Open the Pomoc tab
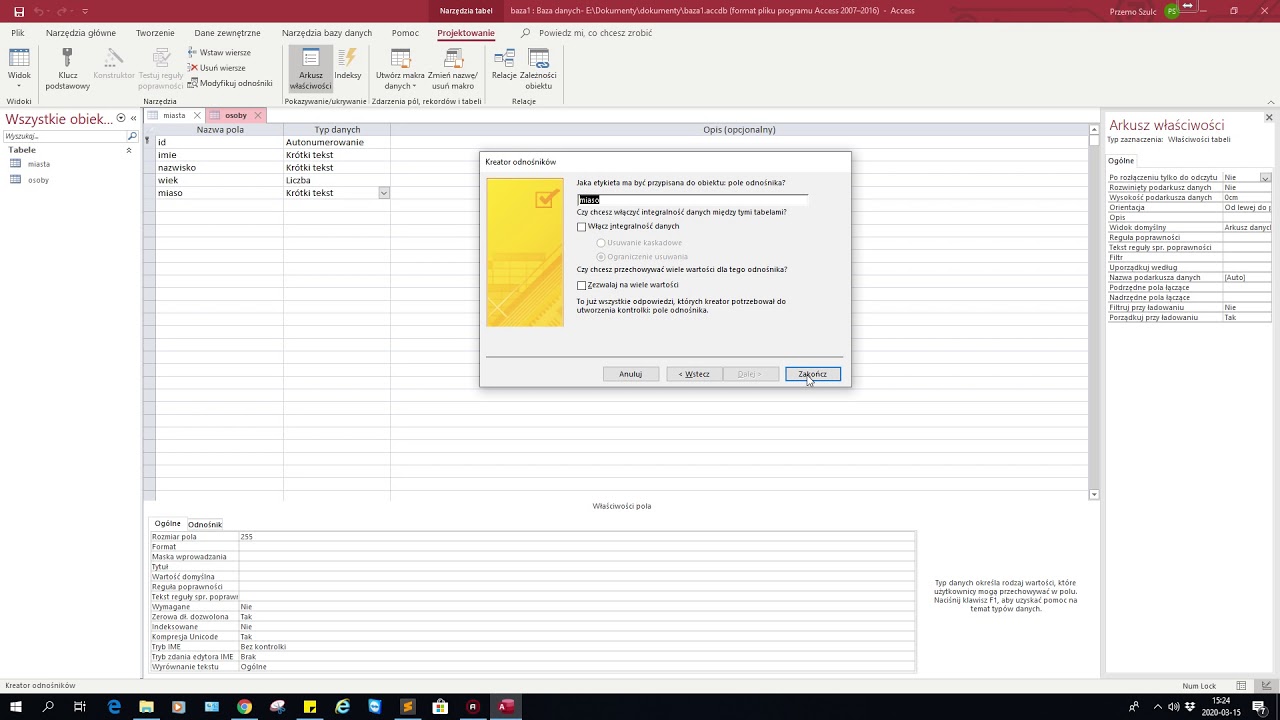This screenshot has width=1280, height=720. coord(405,33)
